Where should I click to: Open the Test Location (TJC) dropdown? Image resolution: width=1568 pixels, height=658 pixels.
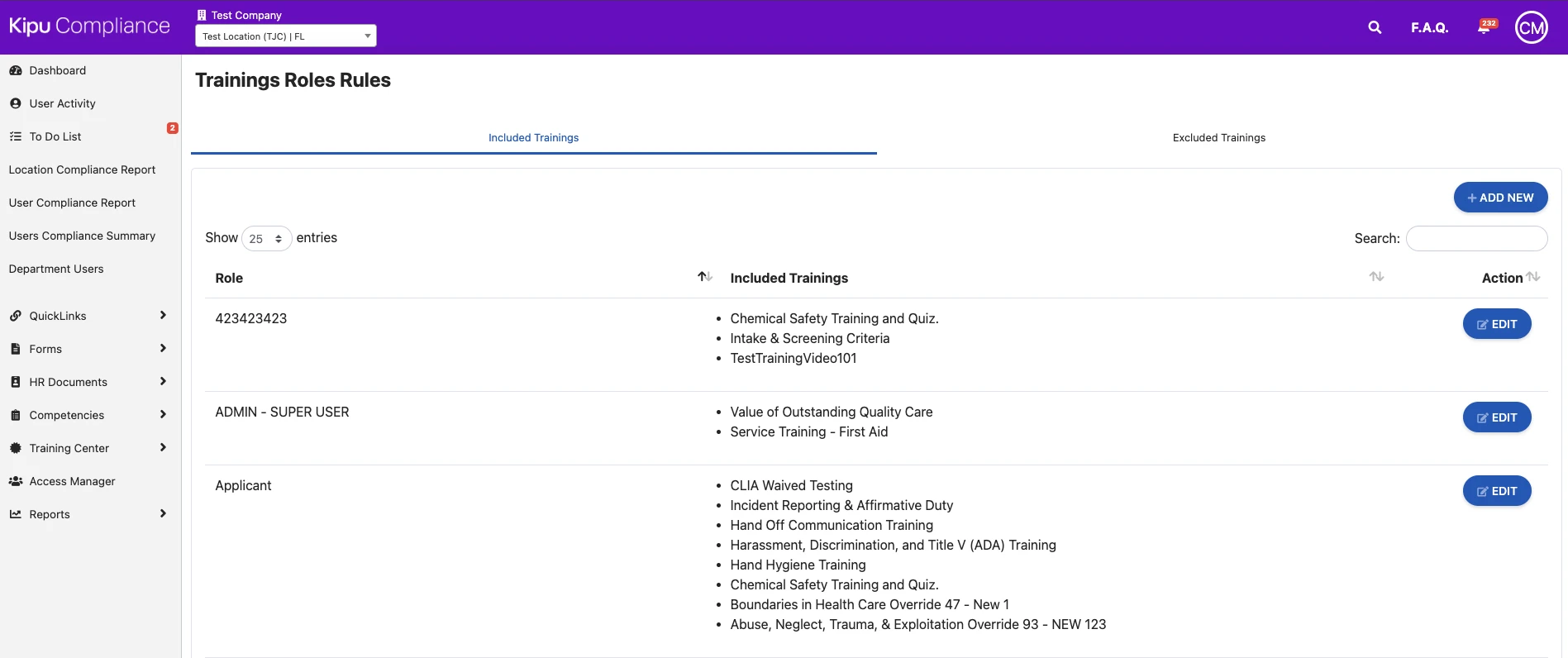[285, 36]
